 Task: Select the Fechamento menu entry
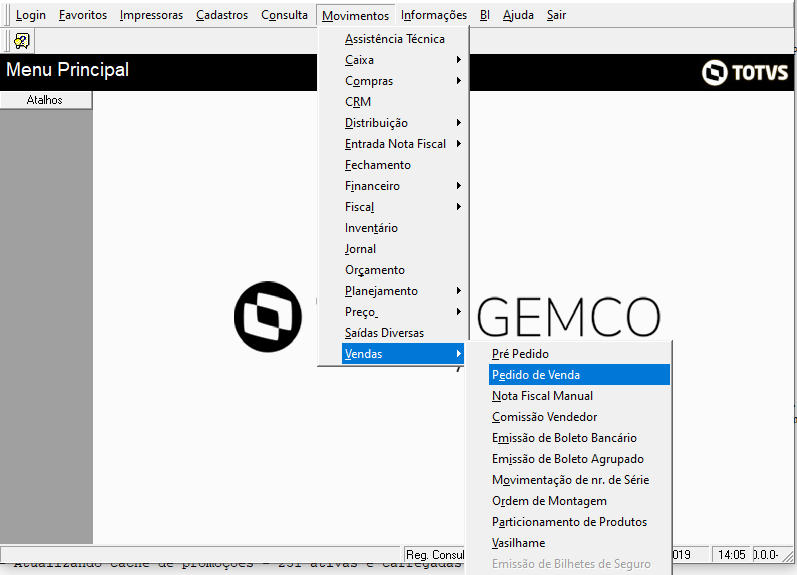pyautogui.click(x=404, y=165)
